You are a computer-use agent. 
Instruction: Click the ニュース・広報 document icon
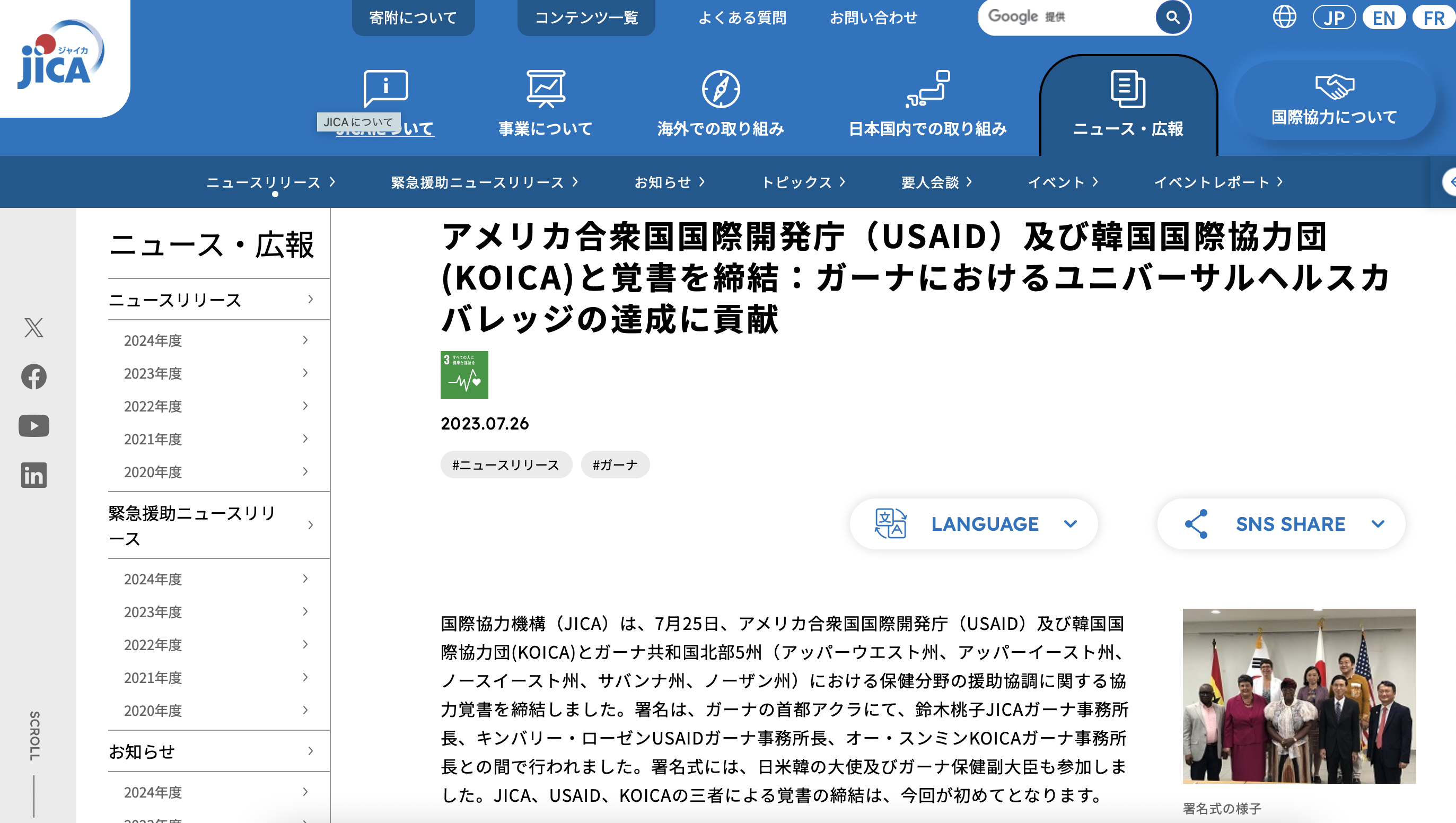pyautogui.click(x=1128, y=89)
